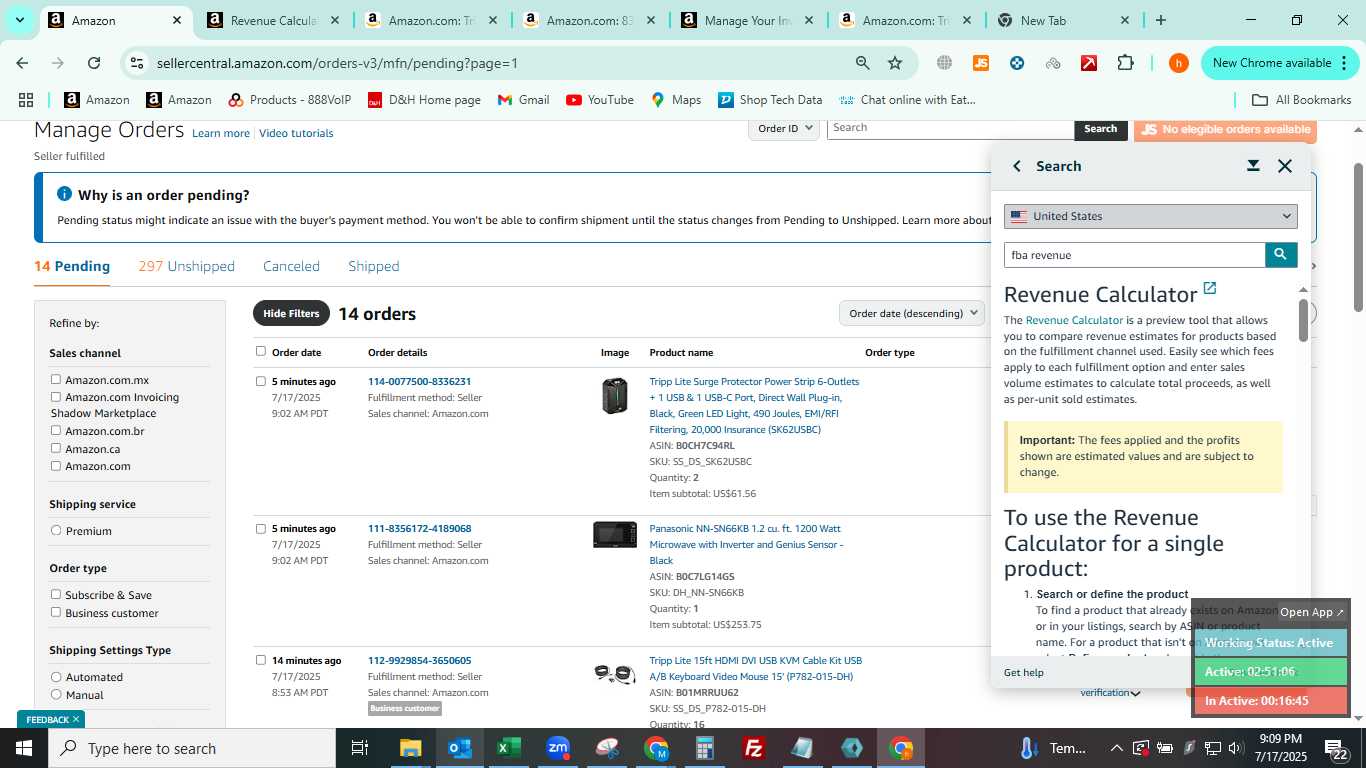1366x768 pixels.
Task: Open the Chrome extensions puzzle icon
Action: (x=1125, y=63)
